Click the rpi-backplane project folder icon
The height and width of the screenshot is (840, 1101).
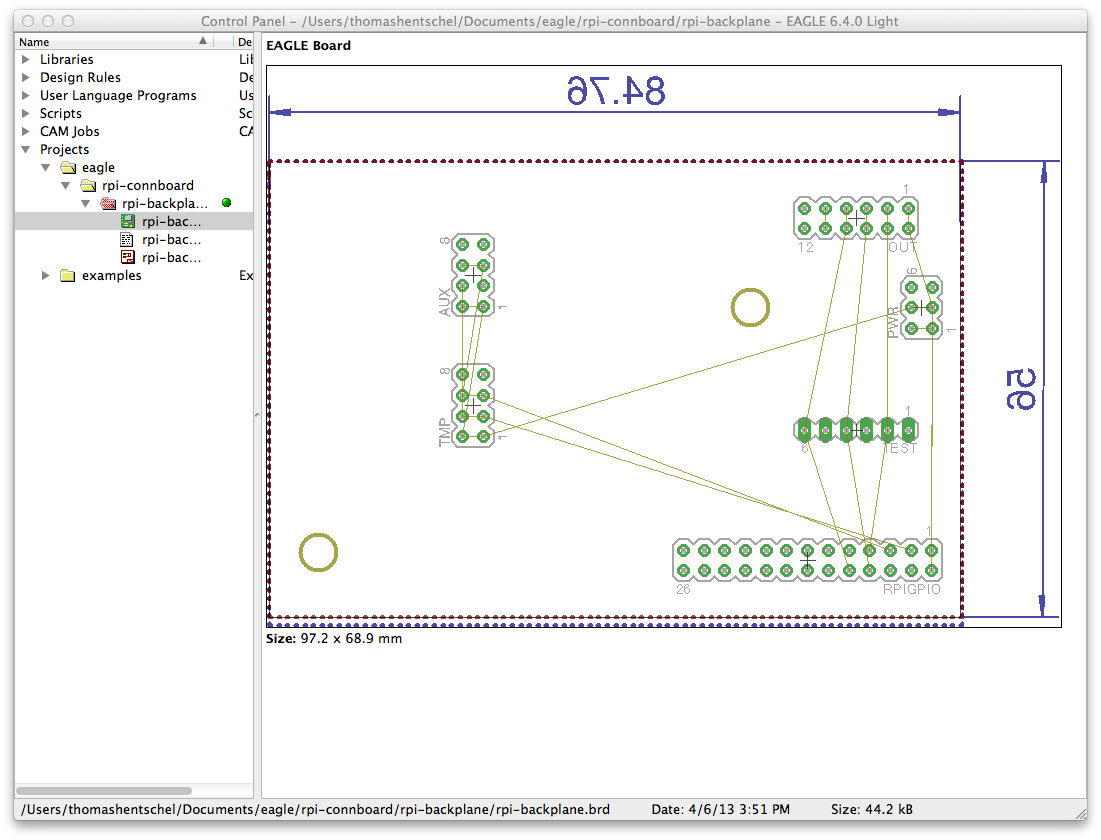tap(108, 204)
